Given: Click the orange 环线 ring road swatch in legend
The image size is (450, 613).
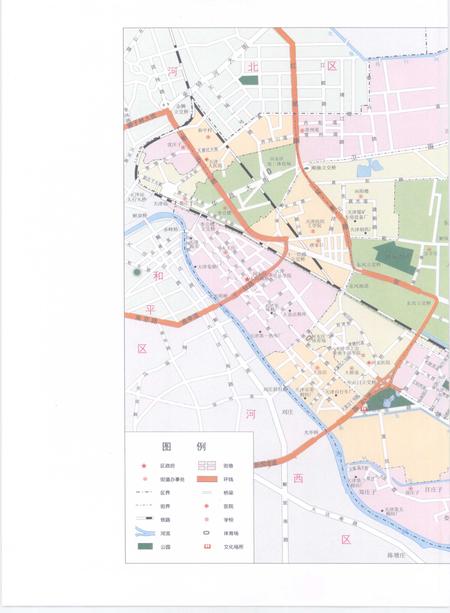Looking at the screenshot, I should tap(207, 479).
